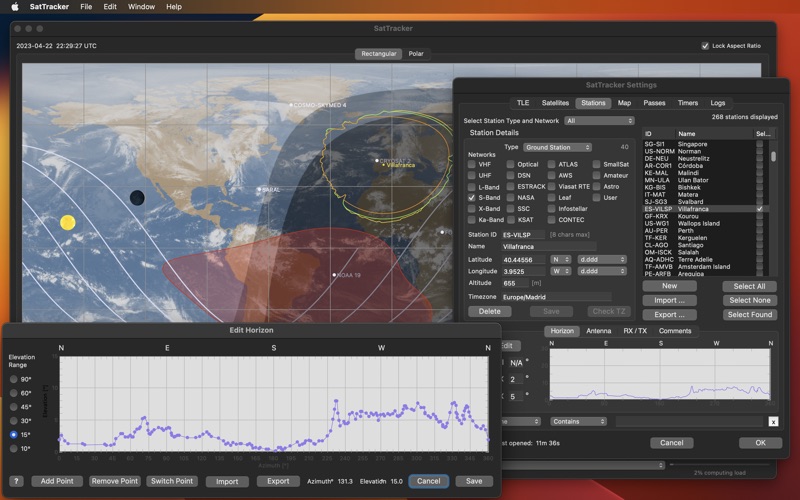
Task: Switch to the Polar map view
Action: pos(416,54)
